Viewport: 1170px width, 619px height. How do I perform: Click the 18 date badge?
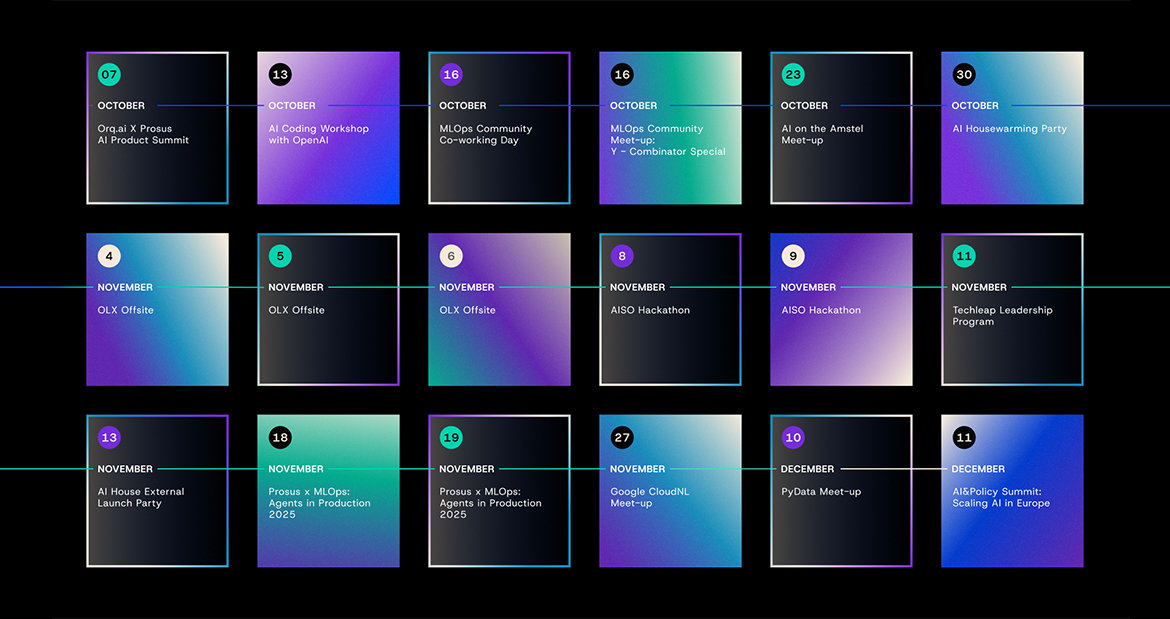pyautogui.click(x=280, y=438)
